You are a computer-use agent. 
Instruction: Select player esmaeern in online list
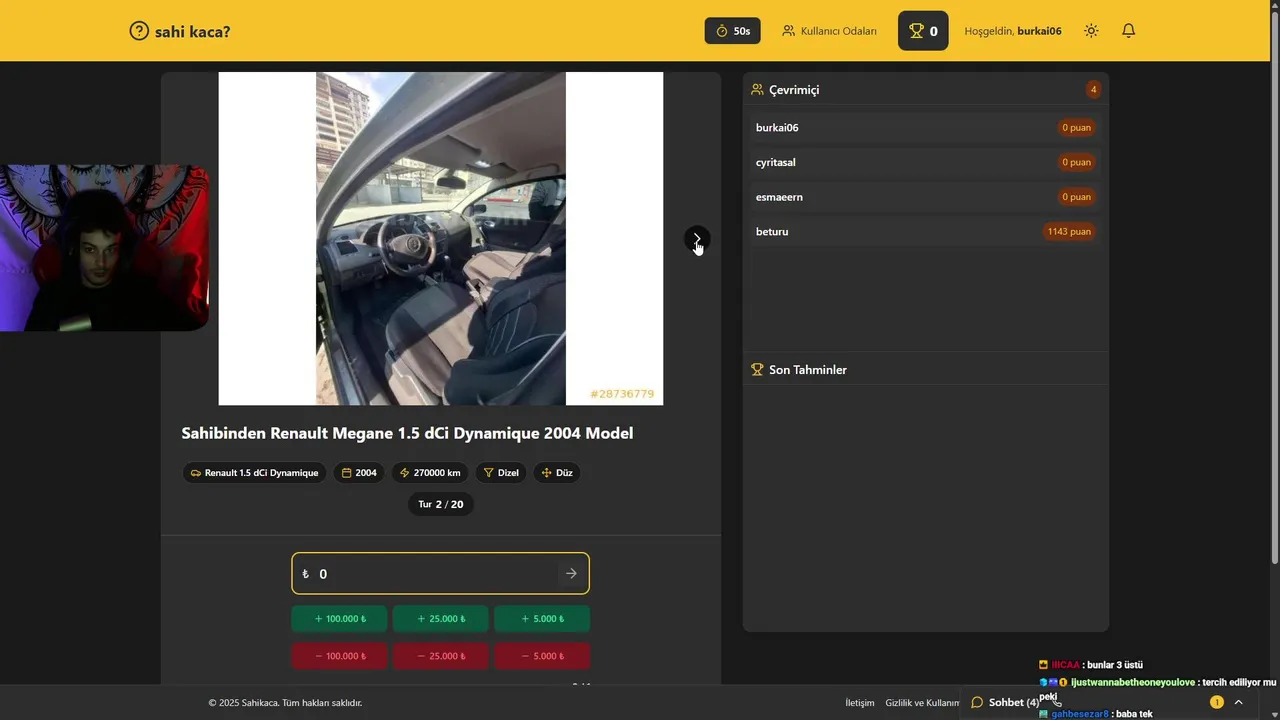tap(925, 197)
